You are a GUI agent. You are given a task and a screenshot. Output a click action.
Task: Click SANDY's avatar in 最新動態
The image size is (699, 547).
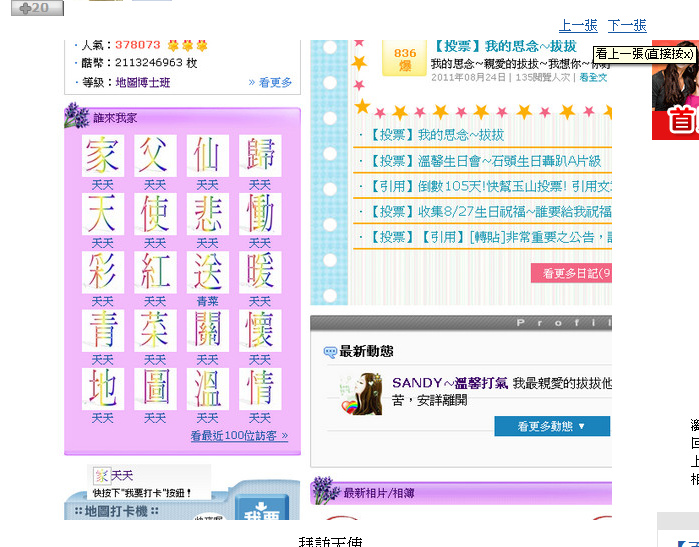(361, 394)
